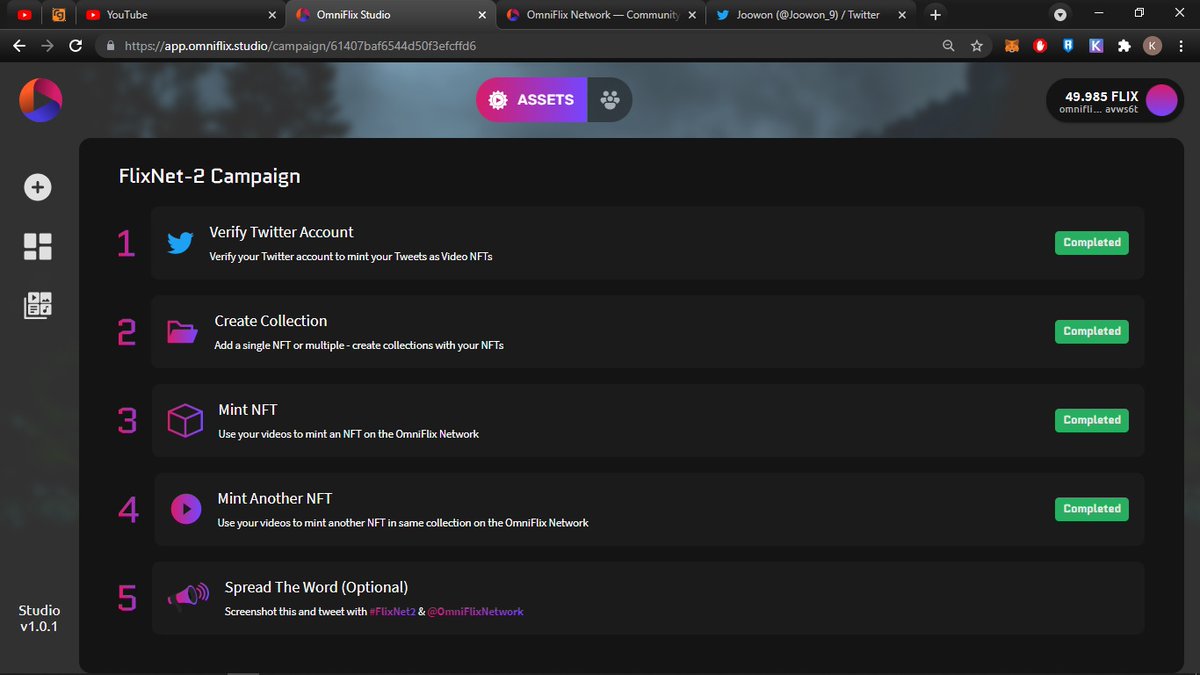Open the media library icon in sidebar
Viewport: 1200px width, 675px height.
coord(38,306)
